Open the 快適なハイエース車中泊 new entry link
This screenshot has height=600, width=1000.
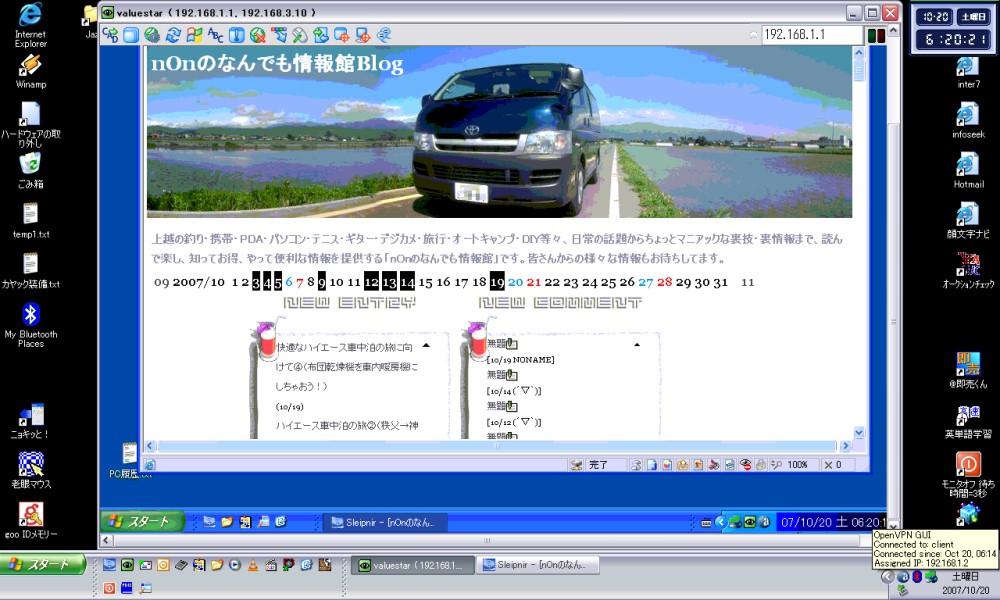click(346, 367)
